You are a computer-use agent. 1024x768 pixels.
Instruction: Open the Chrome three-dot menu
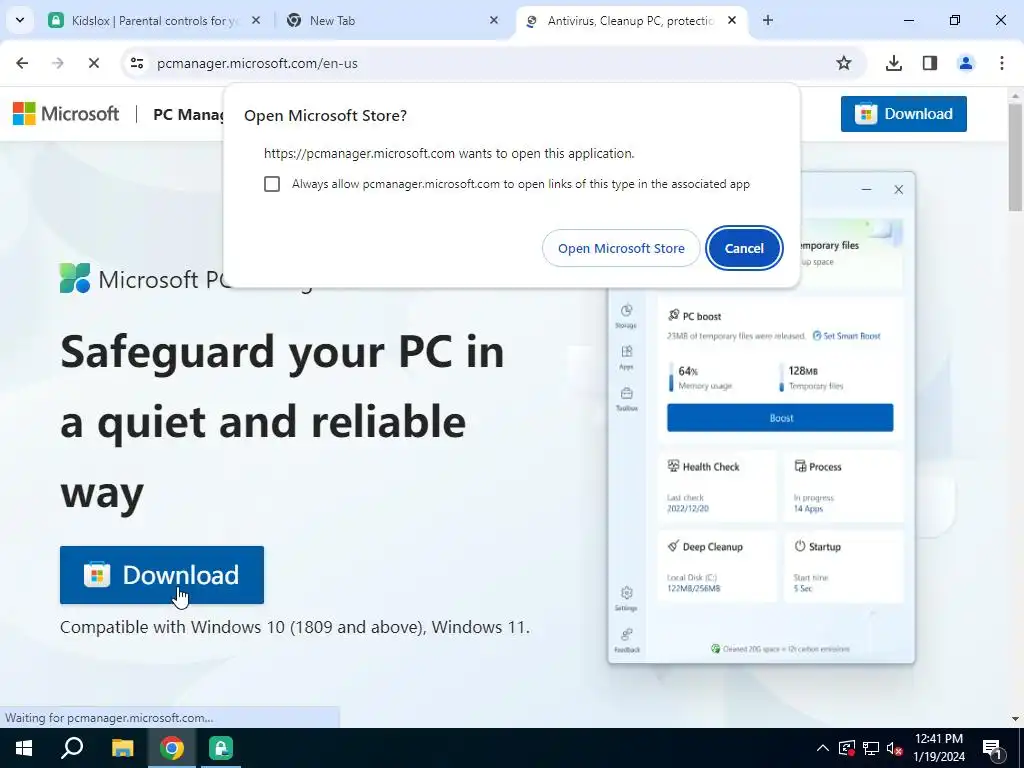[x=1002, y=63]
